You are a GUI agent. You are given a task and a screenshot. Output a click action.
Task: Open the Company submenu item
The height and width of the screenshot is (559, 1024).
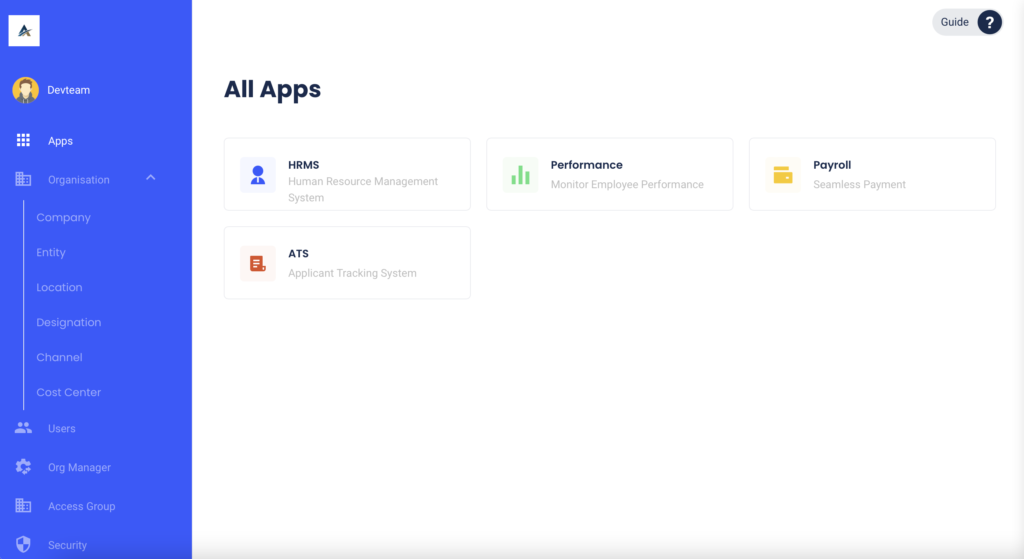(x=63, y=217)
